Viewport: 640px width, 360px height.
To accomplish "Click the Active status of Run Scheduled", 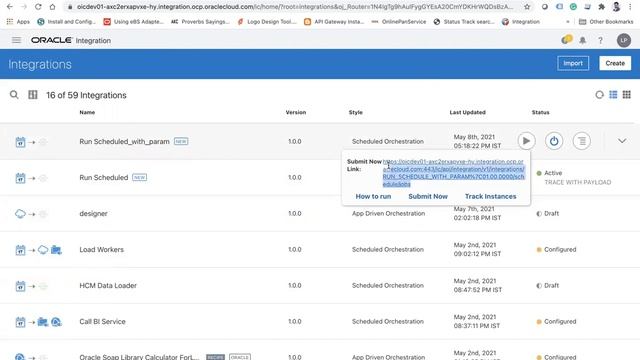I will coord(549,173).
